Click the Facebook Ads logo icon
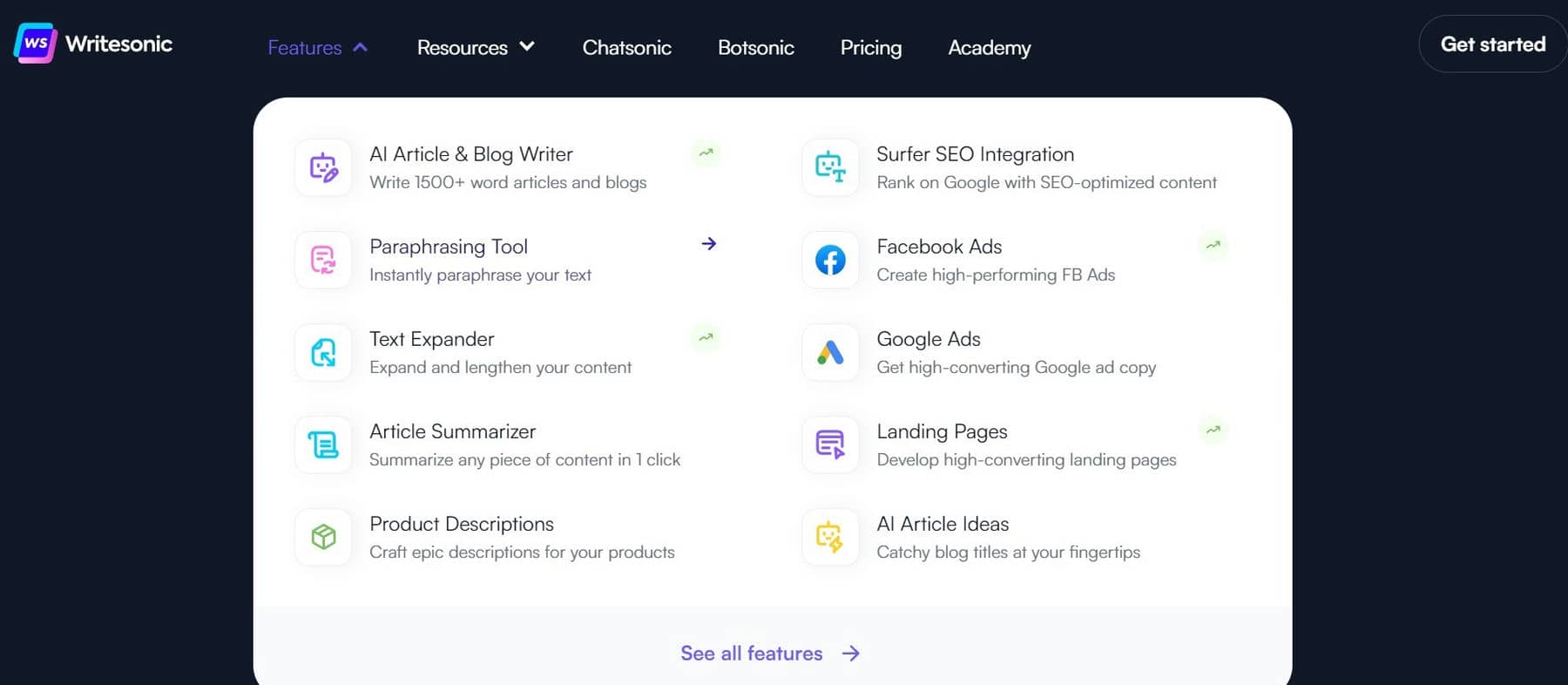This screenshot has height=685, width=1568. [x=829, y=260]
